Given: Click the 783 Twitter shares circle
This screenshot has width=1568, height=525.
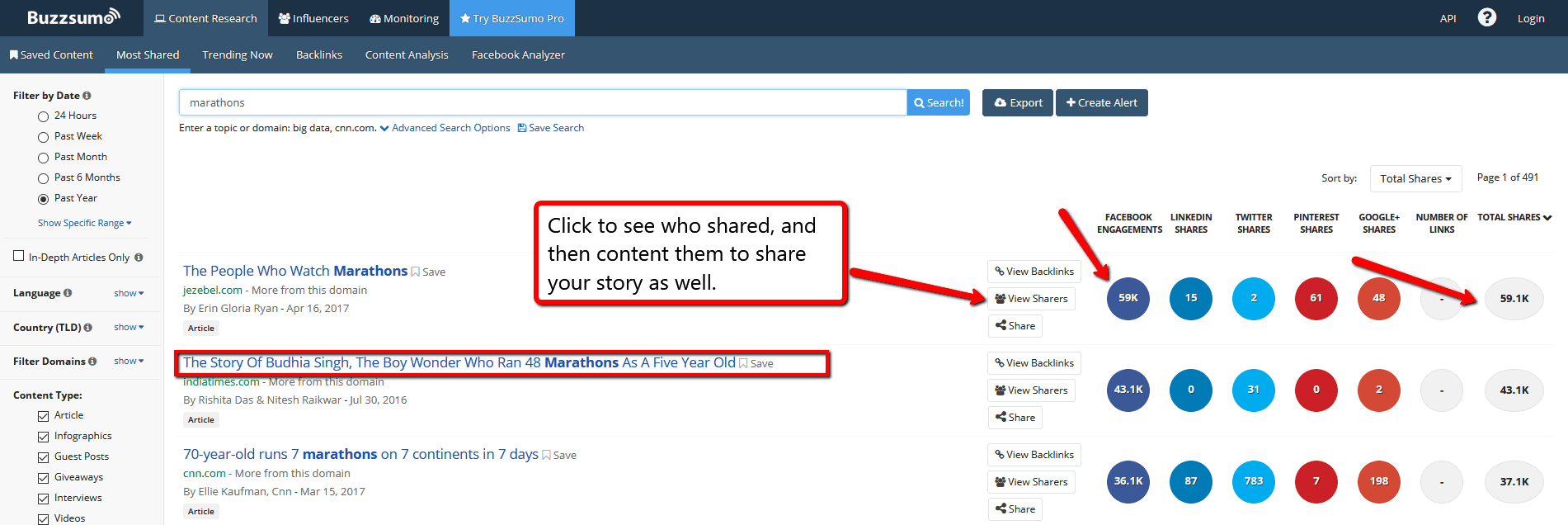Looking at the screenshot, I should pos(1254,481).
